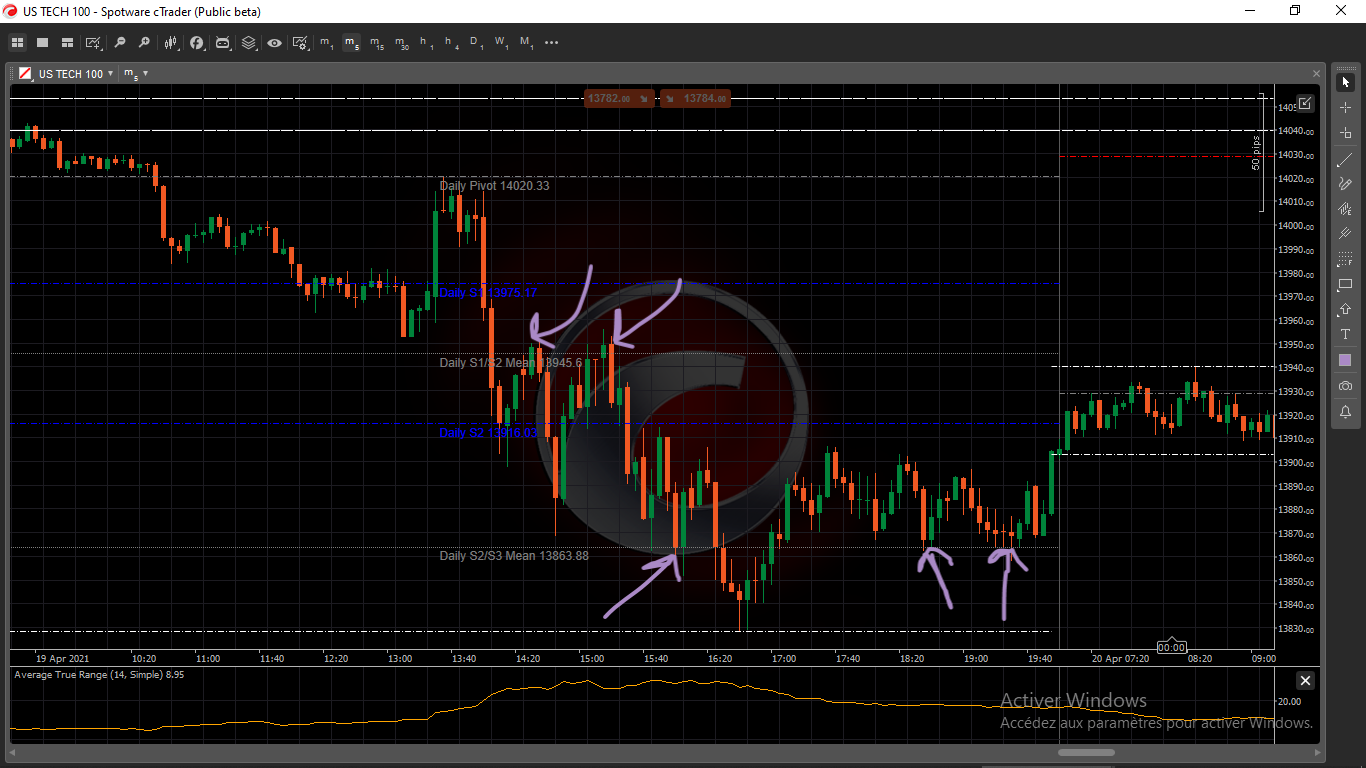
Task: Select the Andrews pitchfork tool
Action: 1345,209
